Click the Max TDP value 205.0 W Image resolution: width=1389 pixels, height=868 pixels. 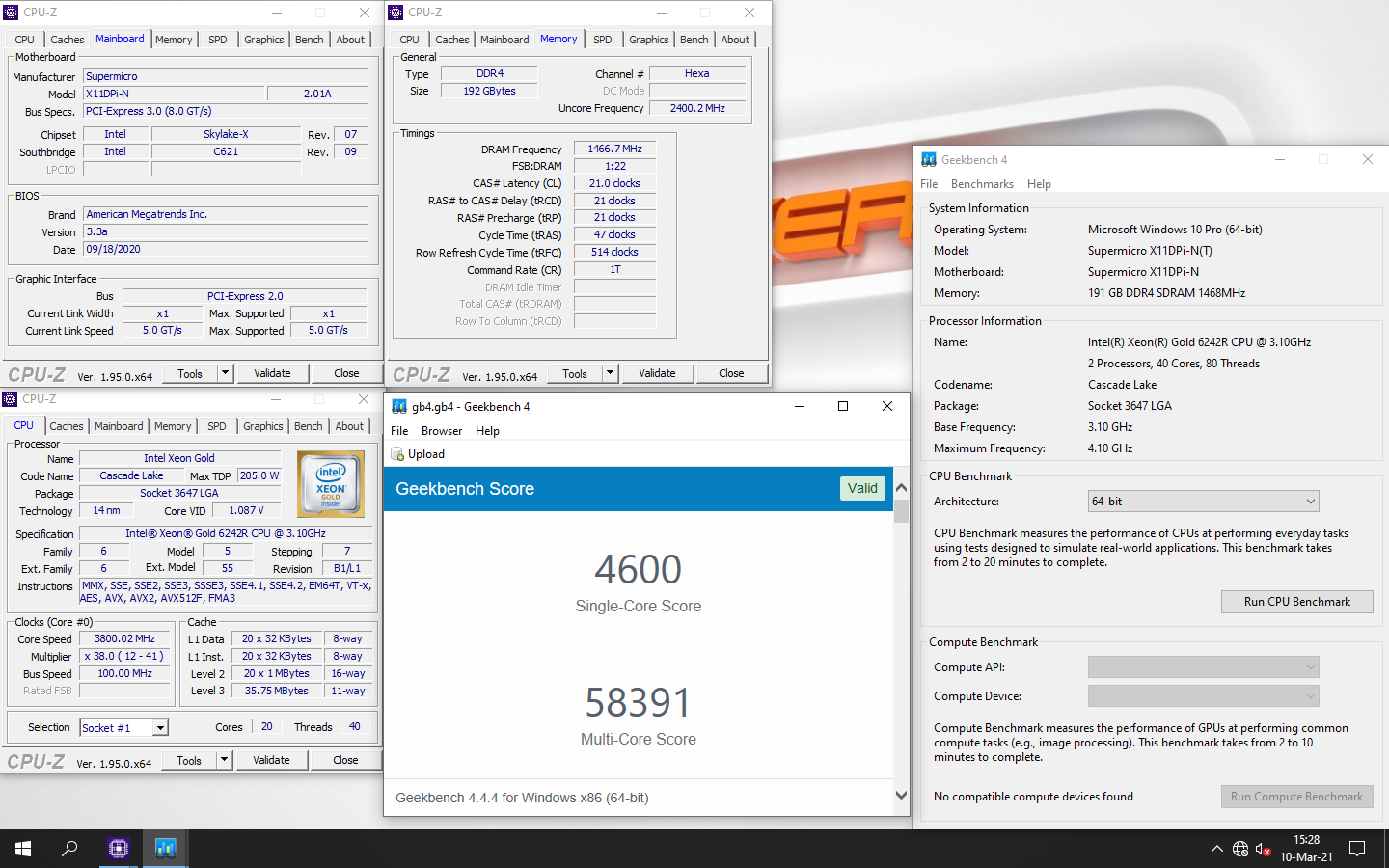tap(259, 475)
